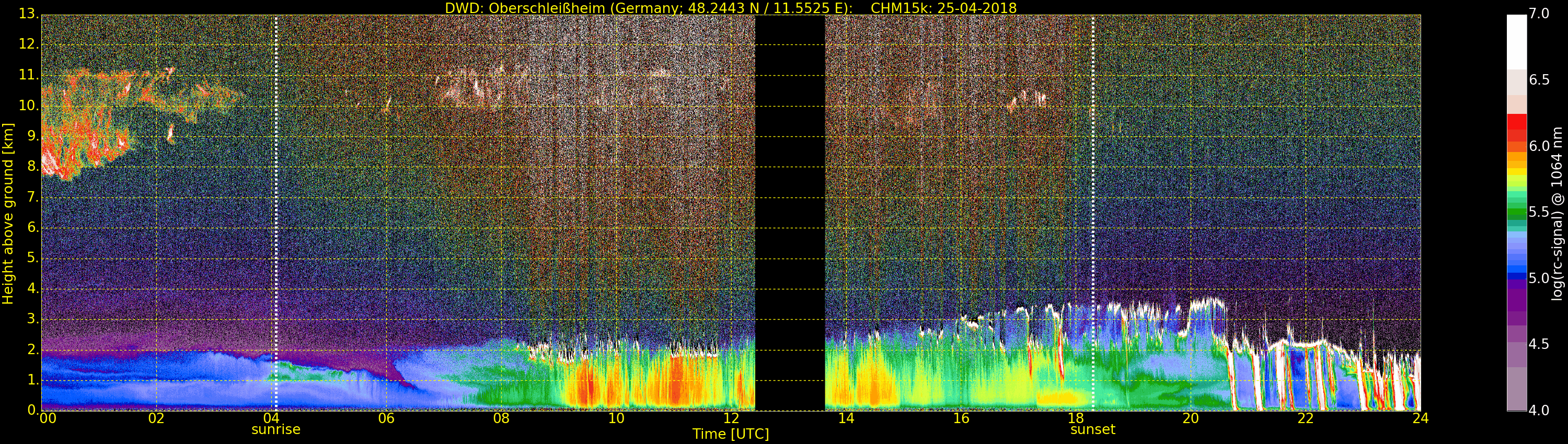Select the '02' tick on the time axis
Image resolution: width=1568 pixels, height=444 pixels.
click(x=156, y=418)
